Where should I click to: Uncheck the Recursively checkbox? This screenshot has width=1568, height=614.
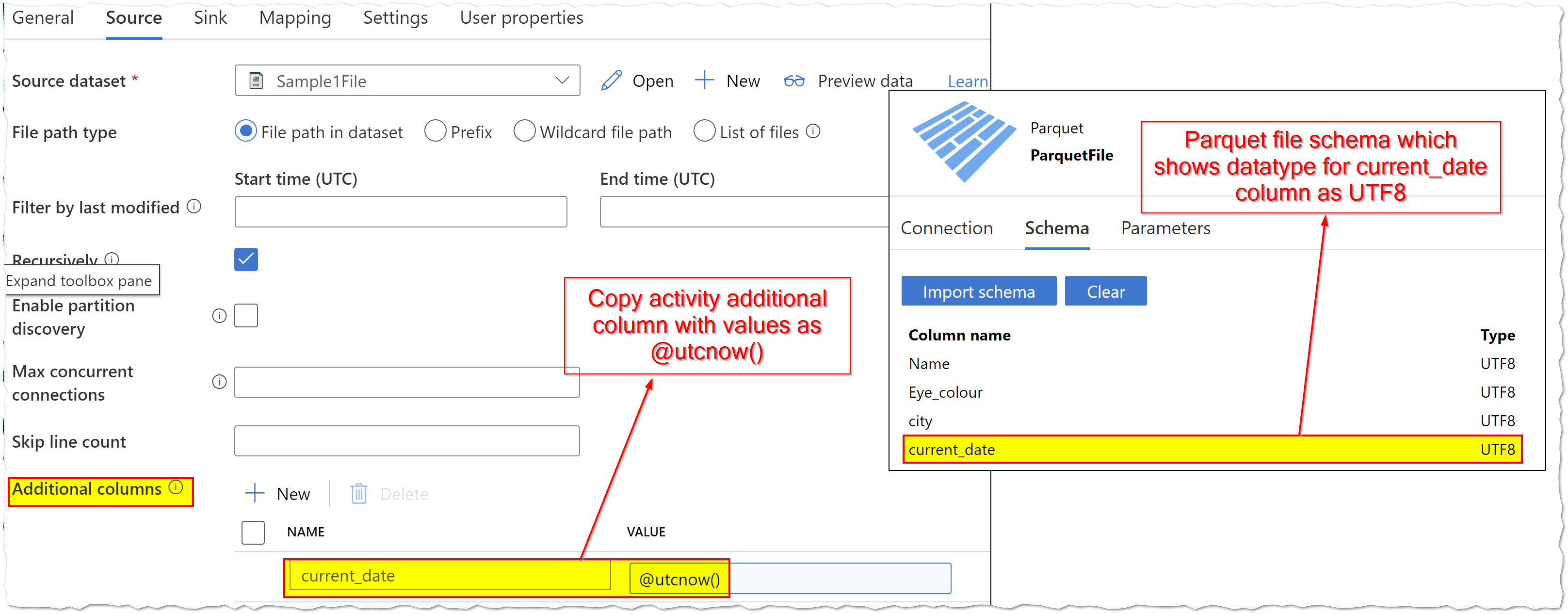pos(246,259)
